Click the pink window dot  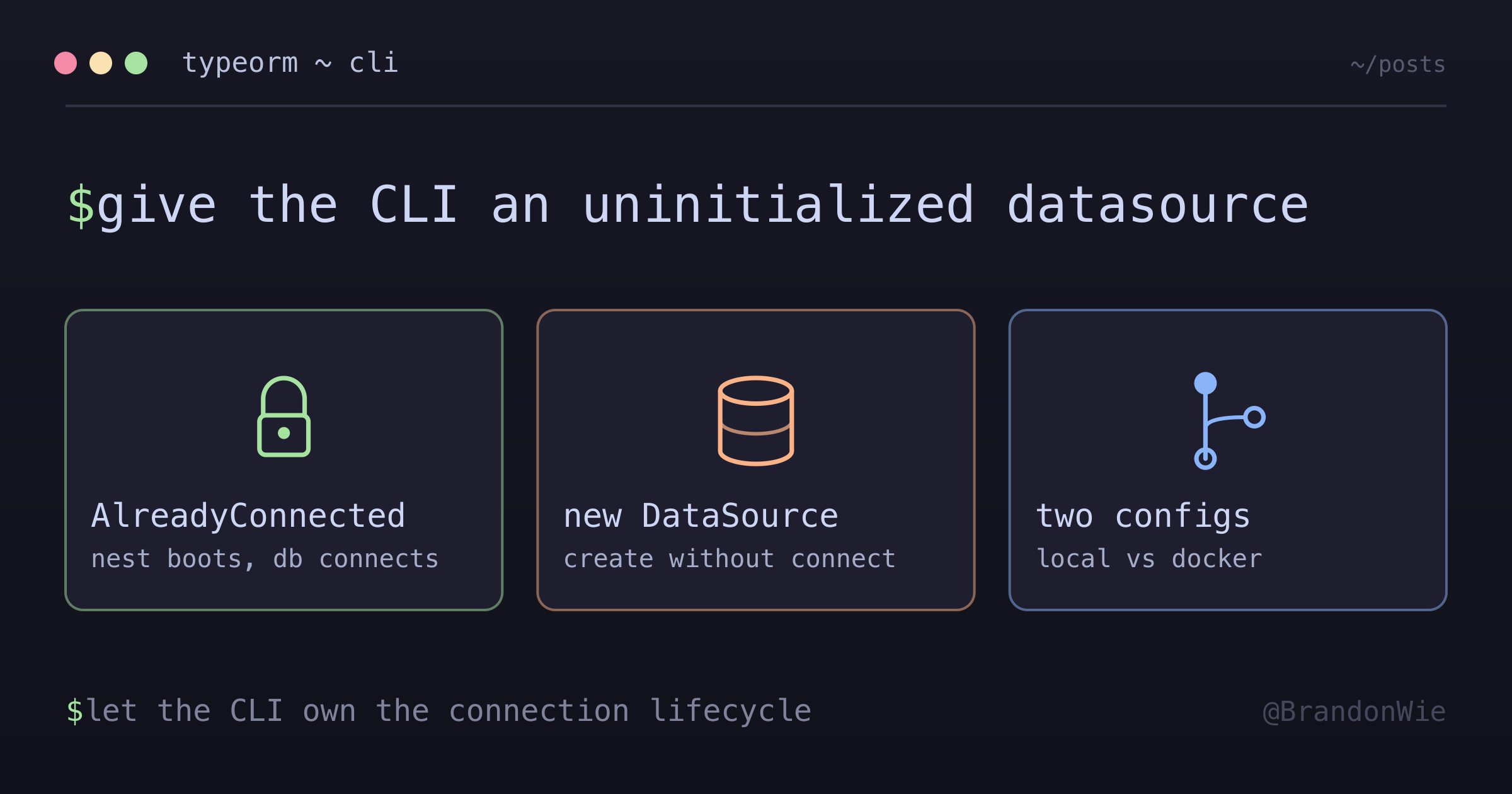pos(66,63)
